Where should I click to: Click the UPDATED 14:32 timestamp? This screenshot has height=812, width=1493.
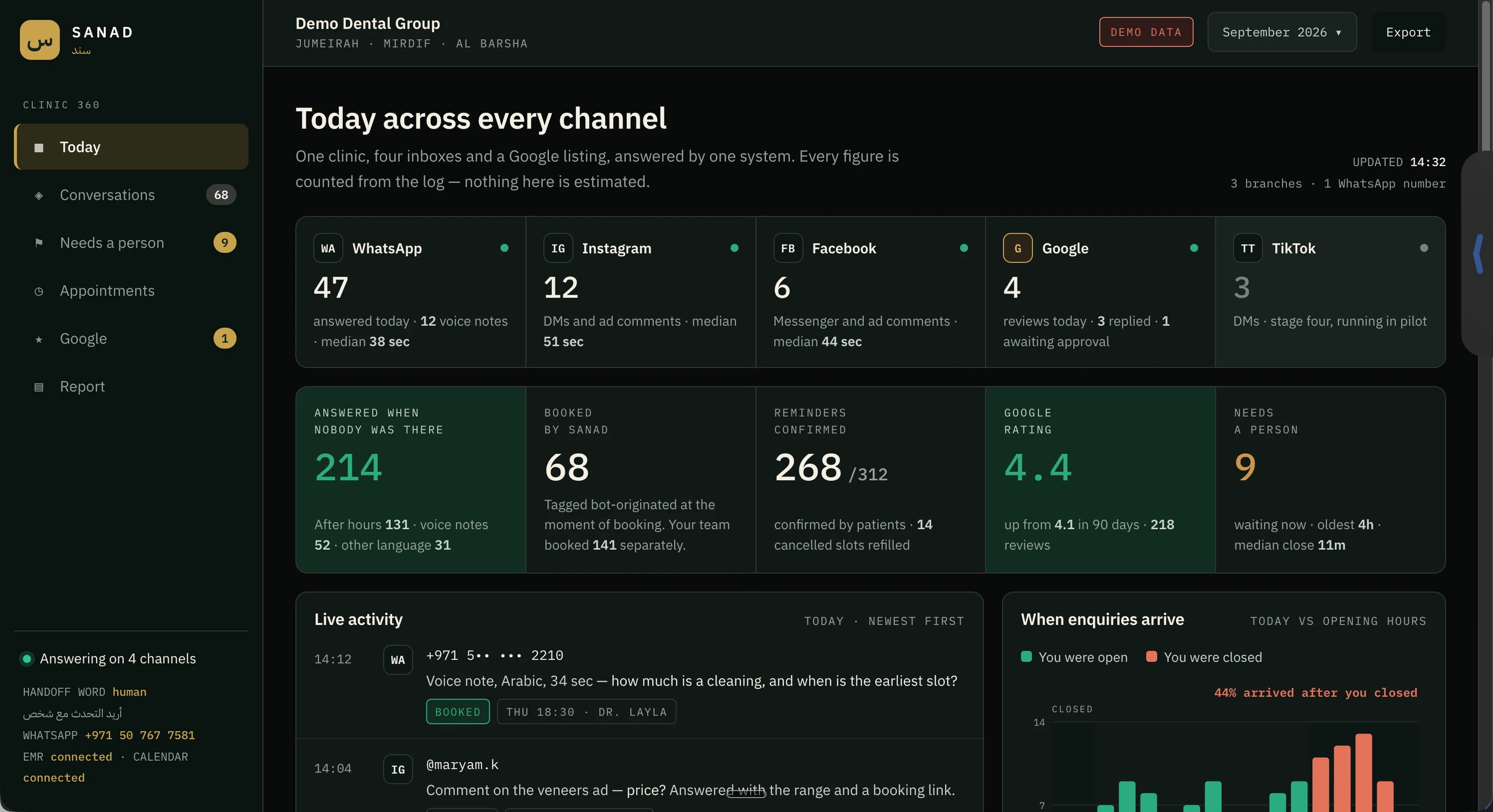click(x=1399, y=161)
